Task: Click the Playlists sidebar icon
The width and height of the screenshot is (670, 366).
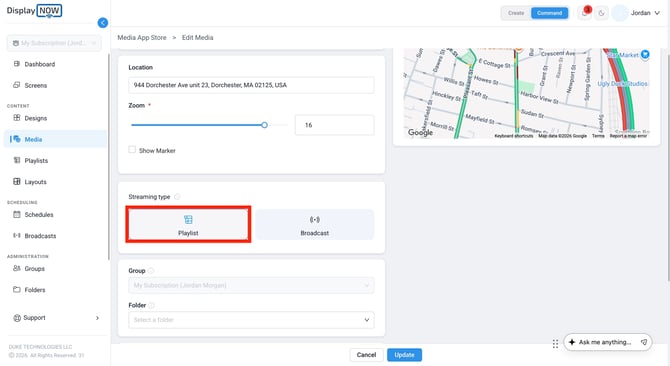Action: [x=17, y=161]
